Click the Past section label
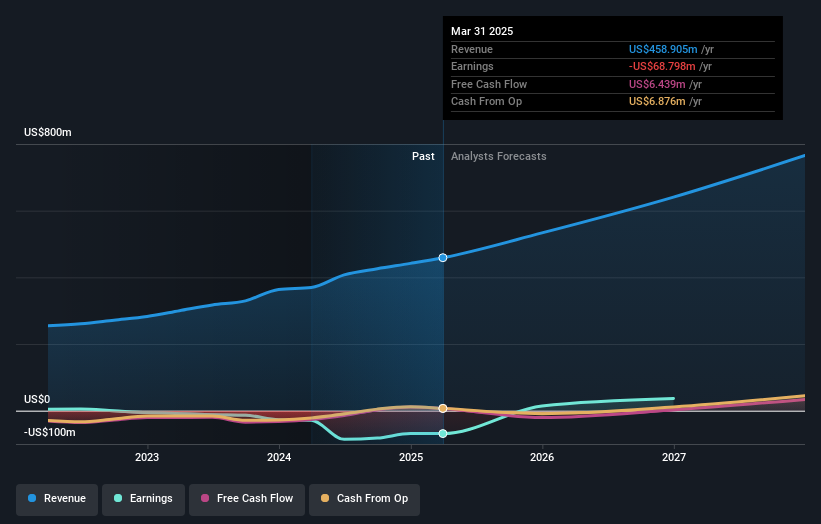Viewport: 821px width, 524px height. coord(423,156)
